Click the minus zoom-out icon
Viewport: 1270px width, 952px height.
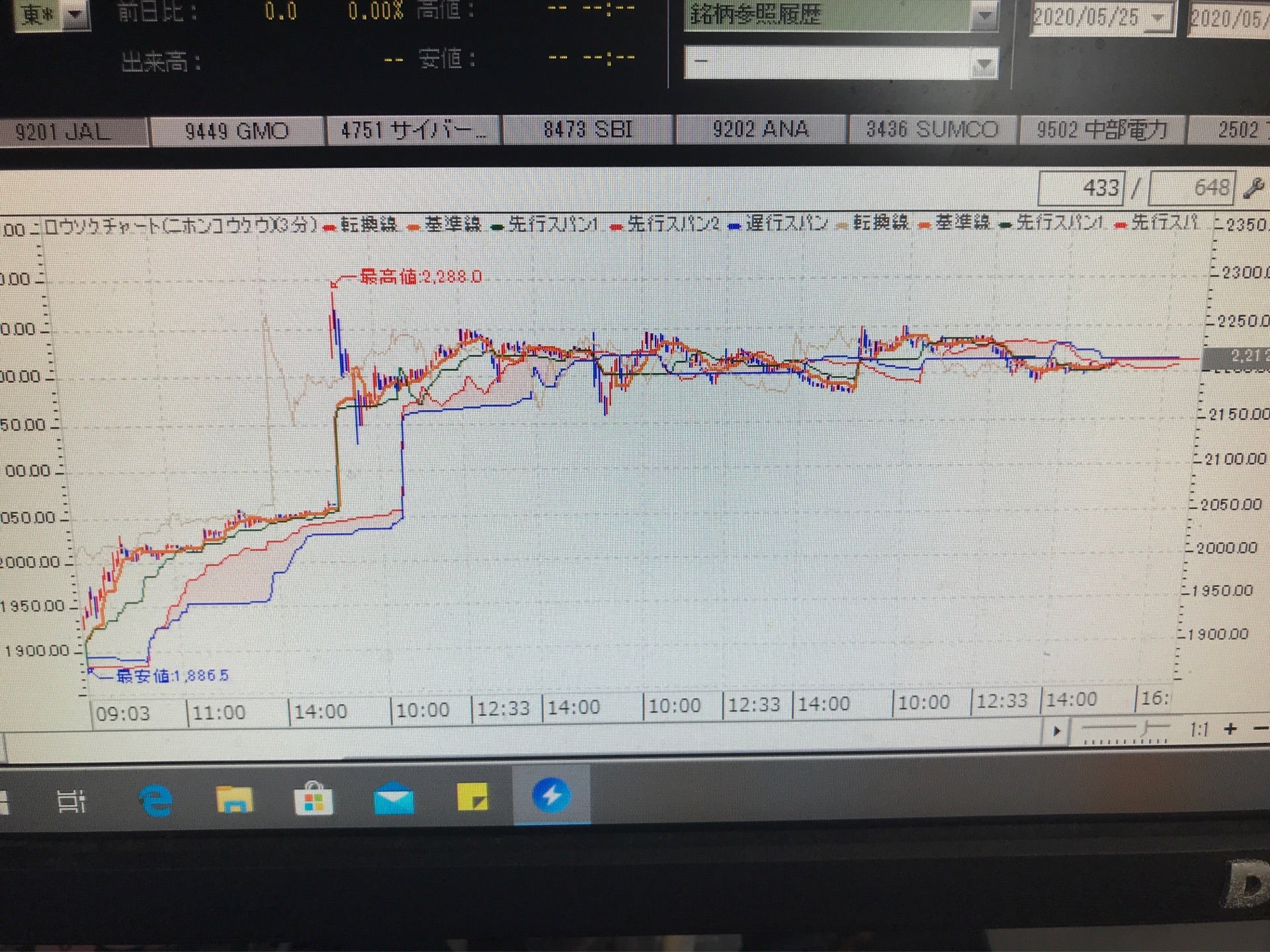coord(1260,729)
